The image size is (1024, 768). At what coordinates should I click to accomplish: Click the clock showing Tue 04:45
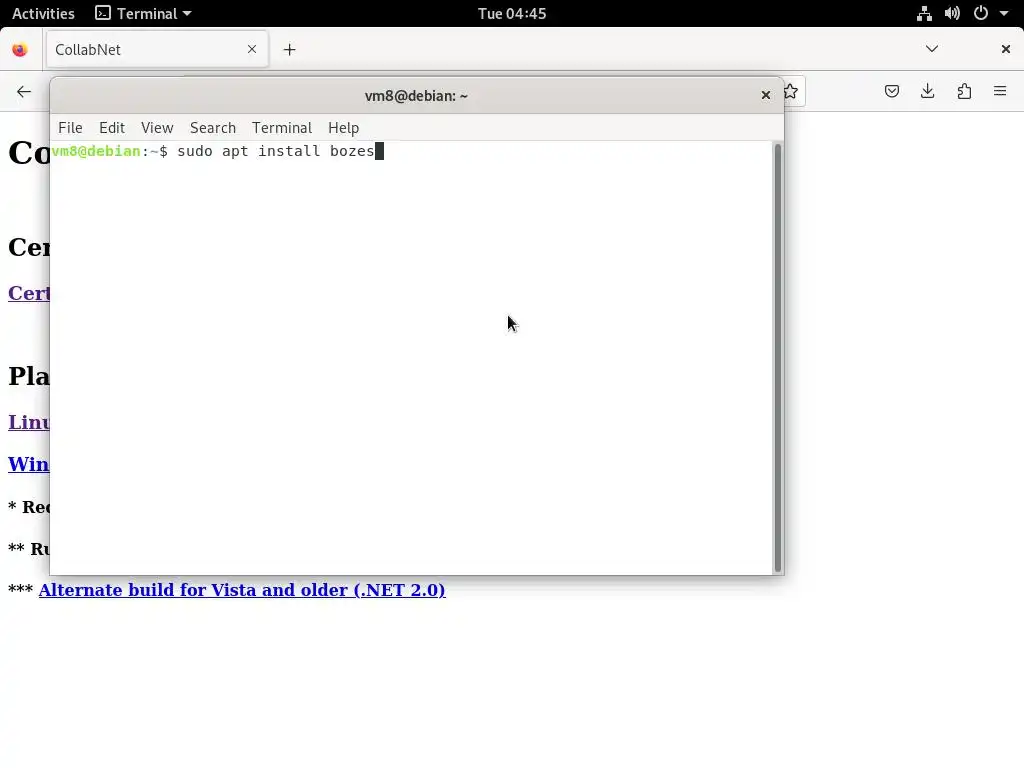pos(511,13)
